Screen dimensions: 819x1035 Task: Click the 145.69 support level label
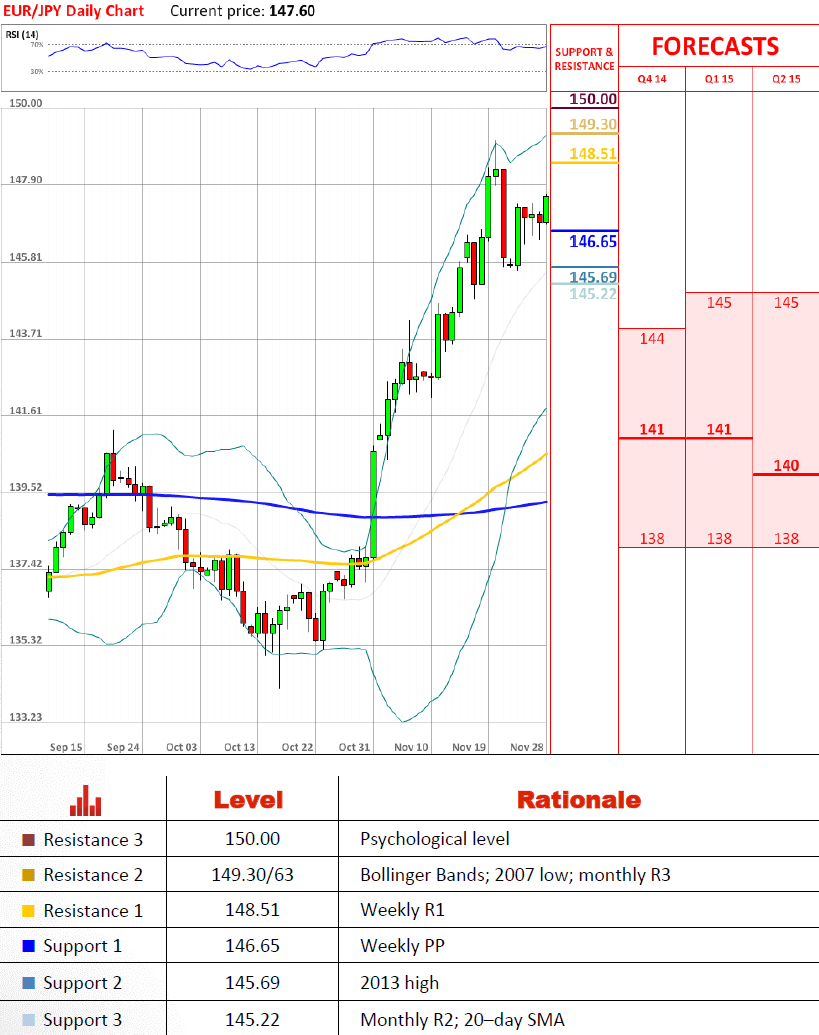[593, 277]
